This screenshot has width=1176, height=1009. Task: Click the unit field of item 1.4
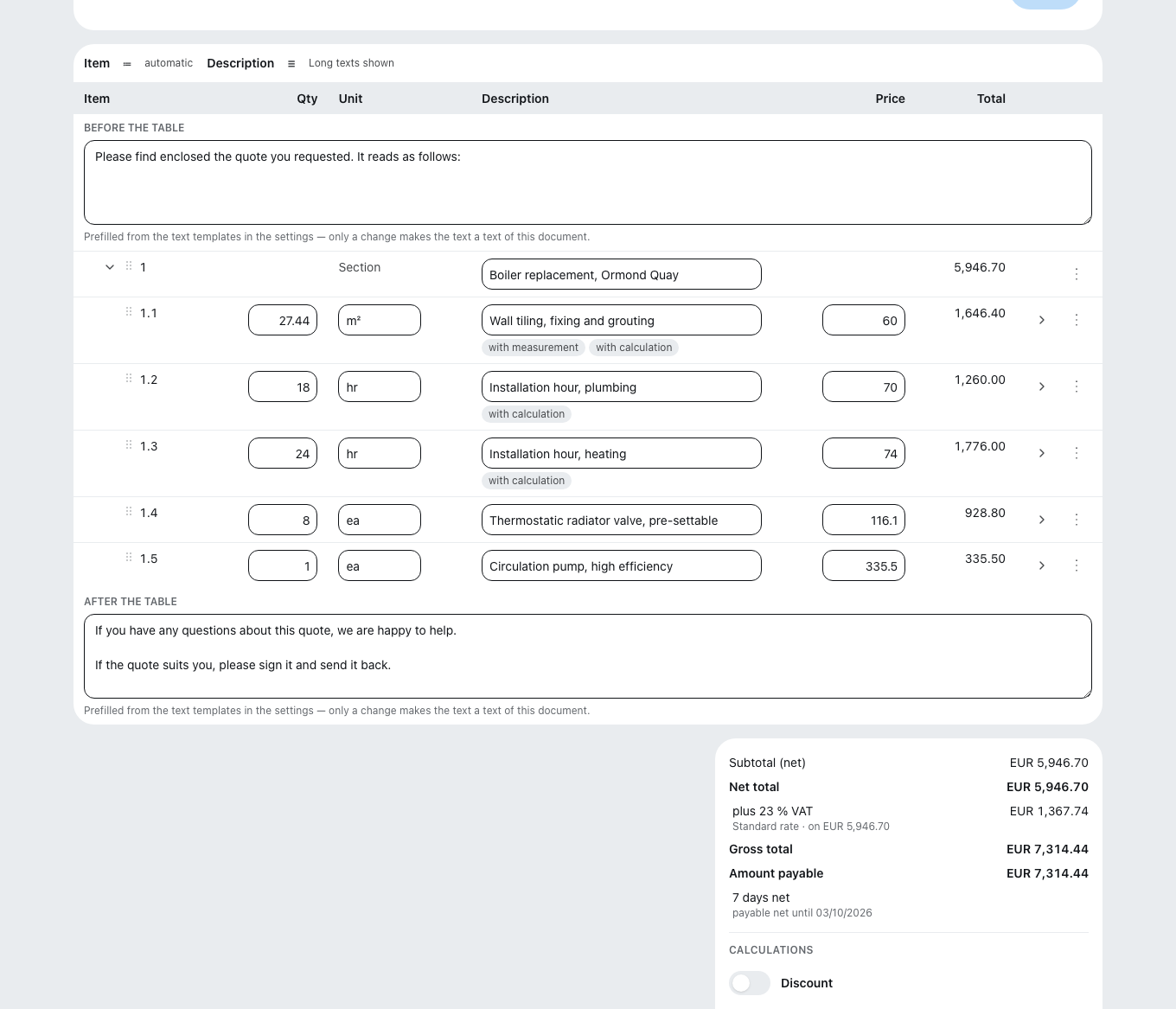coord(380,520)
